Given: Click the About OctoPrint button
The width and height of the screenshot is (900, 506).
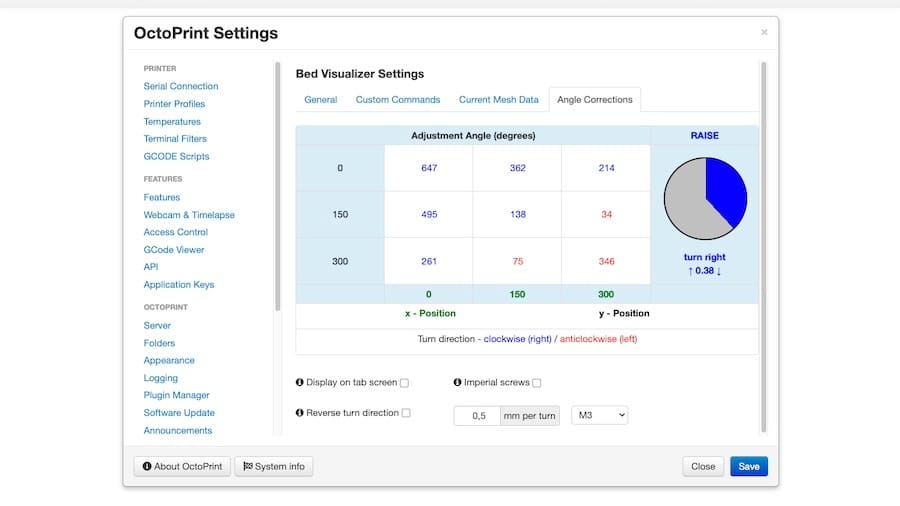Looking at the screenshot, I should (x=182, y=466).
